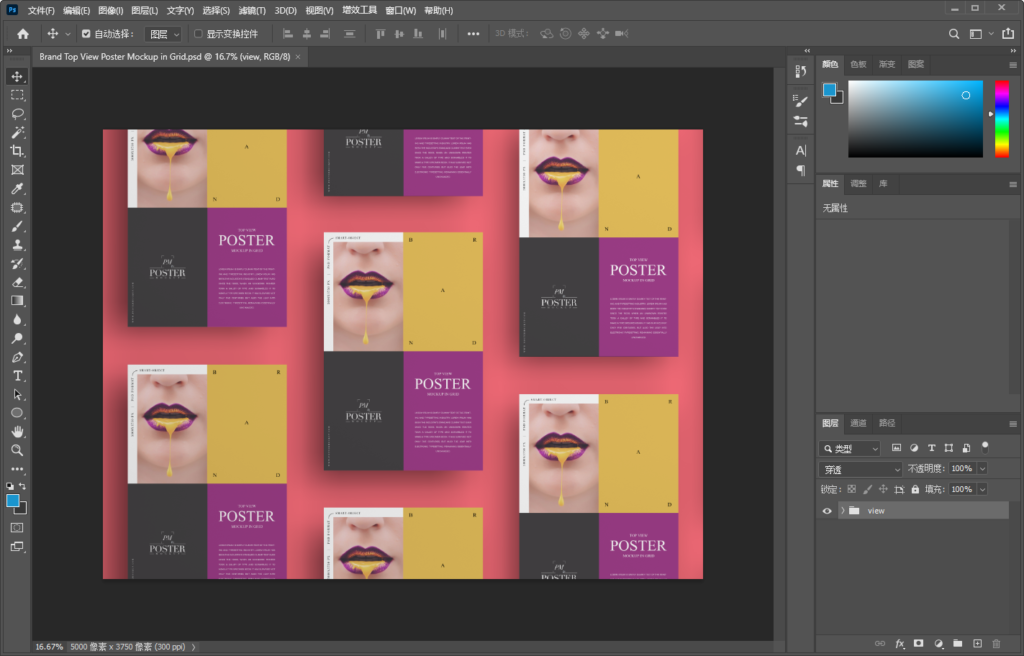Select the Zoom tool
The image size is (1024, 656).
click(x=17, y=450)
